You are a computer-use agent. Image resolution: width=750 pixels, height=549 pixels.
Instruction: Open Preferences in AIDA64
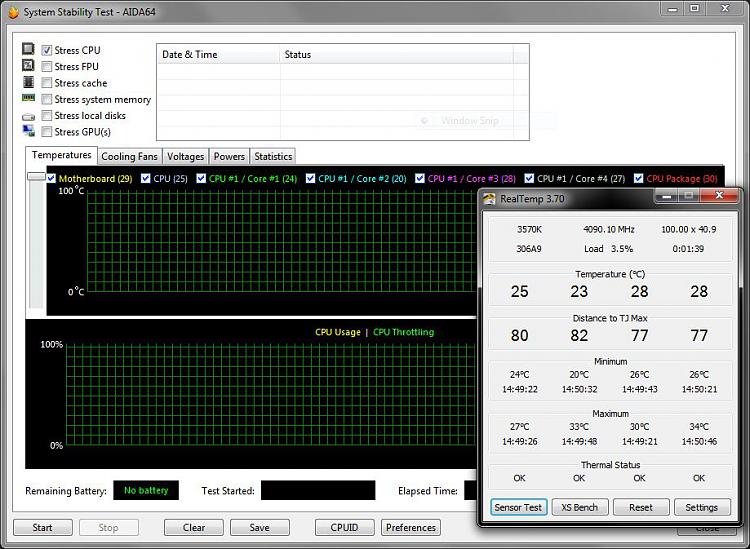pyautogui.click(x=411, y=527)
